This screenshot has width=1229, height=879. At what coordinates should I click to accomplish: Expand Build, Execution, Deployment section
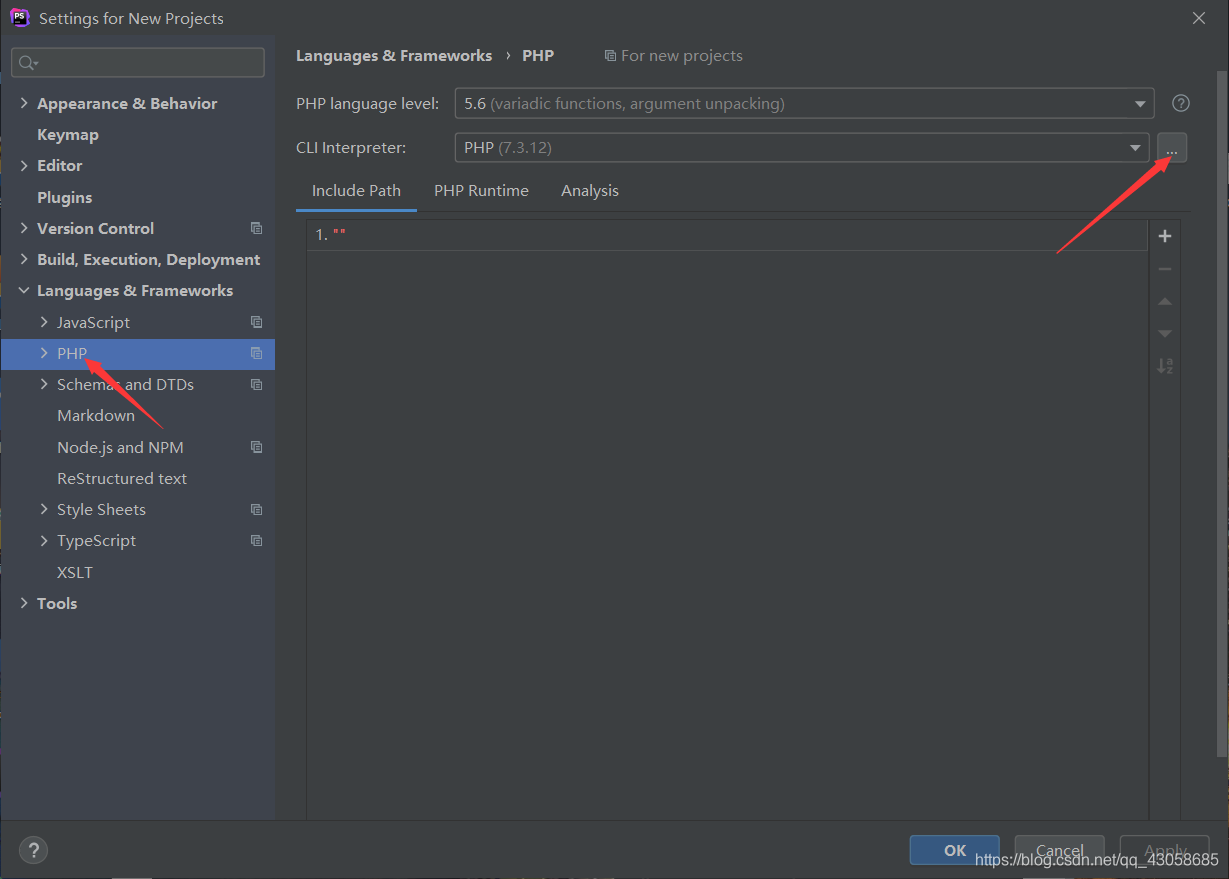(x=24, y=259)
